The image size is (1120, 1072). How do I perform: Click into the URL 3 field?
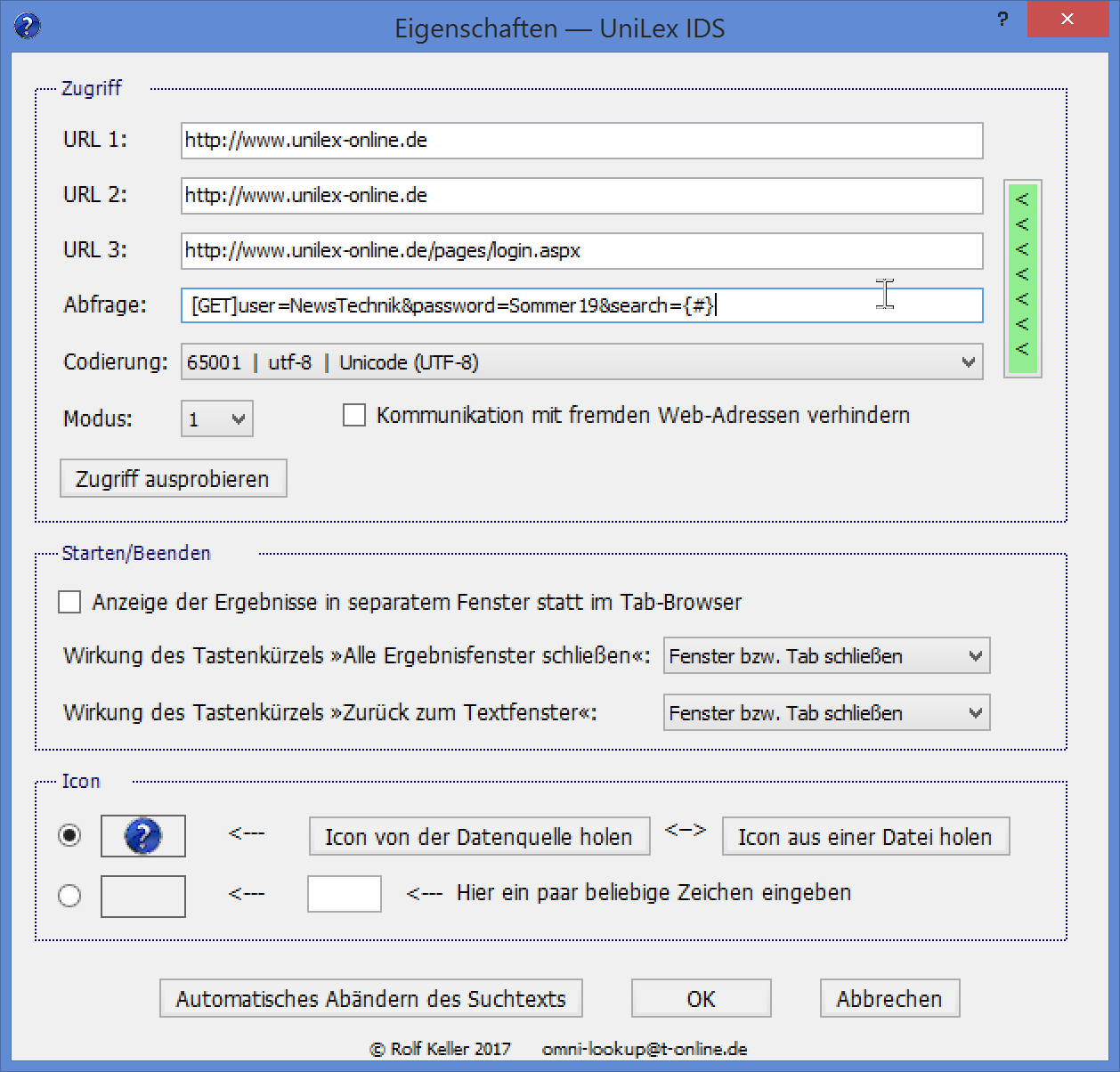(582, 251)
